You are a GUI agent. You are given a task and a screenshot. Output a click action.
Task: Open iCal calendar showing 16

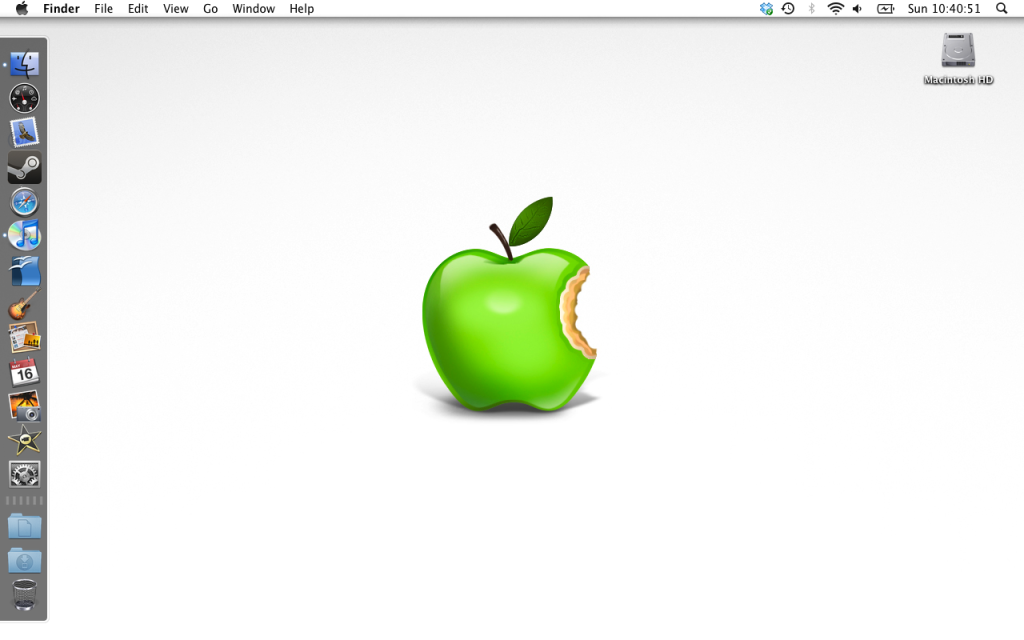click(x=25, y=372)
